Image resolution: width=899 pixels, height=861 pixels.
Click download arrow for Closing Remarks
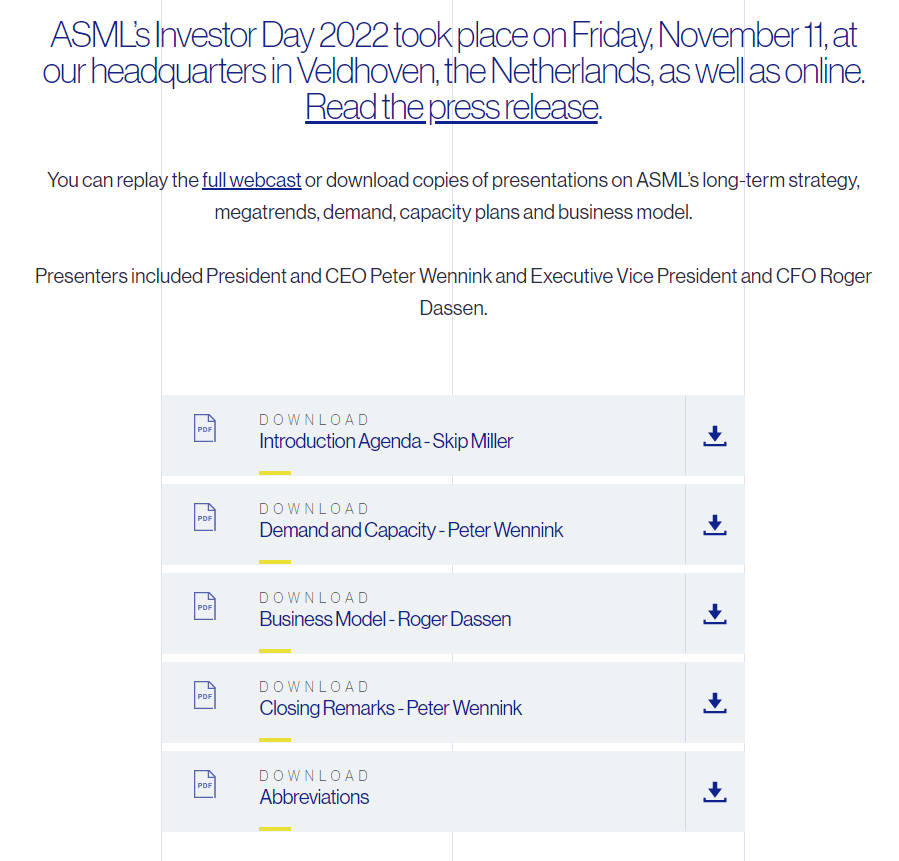click(714, 703)
